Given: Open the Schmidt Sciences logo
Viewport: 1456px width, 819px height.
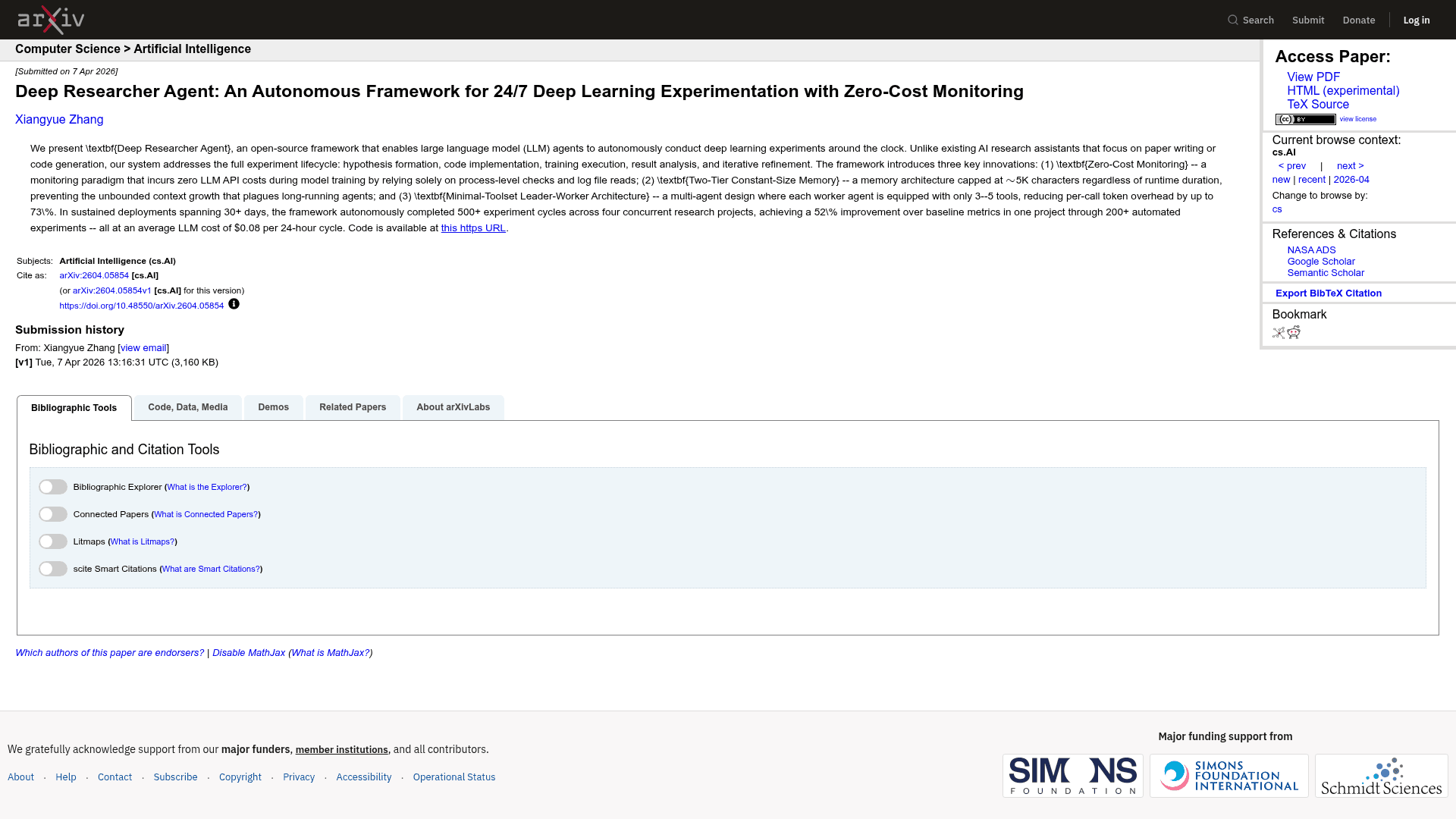Looking at the screenshot, I should click(x=1381, y=776).
